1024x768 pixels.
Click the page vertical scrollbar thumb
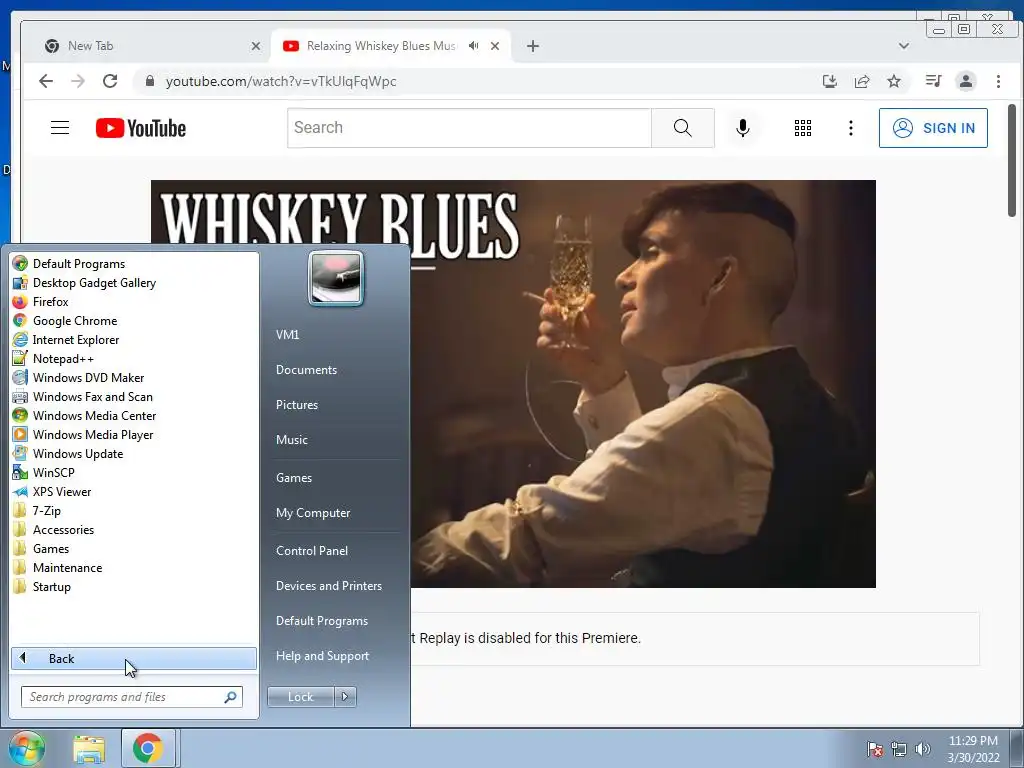coord(1012,161)
